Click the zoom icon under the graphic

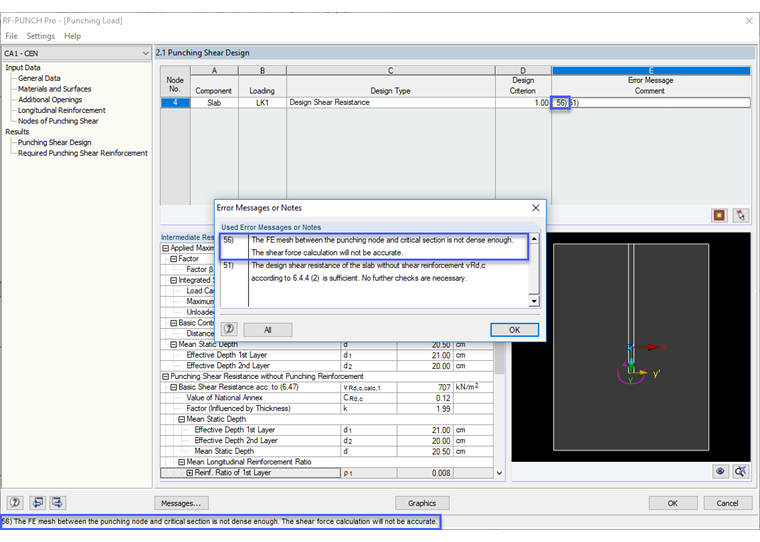(x=740, y=471)
